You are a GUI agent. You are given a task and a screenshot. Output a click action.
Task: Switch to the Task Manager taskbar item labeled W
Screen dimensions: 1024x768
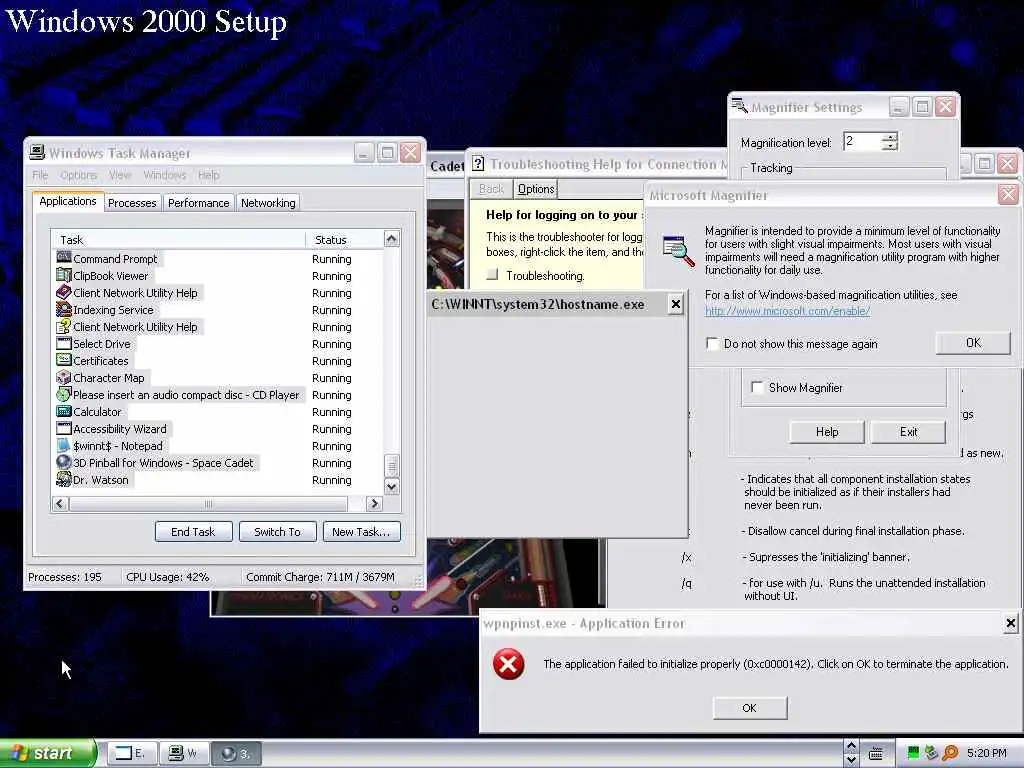[x=183, y=753]
